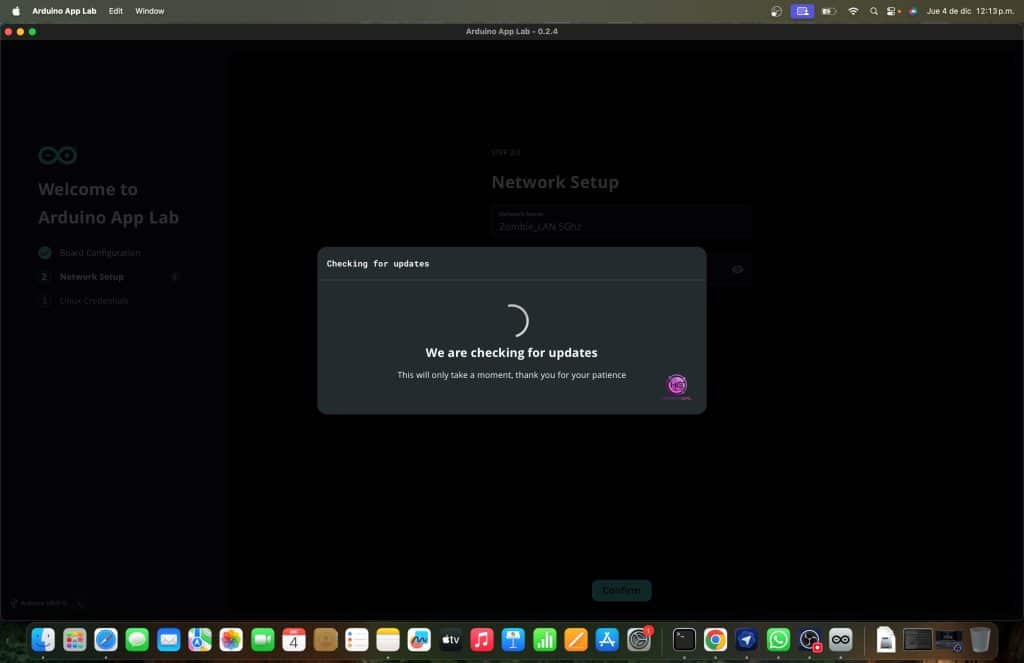Launch Keynote from the dock

(513, 639)
